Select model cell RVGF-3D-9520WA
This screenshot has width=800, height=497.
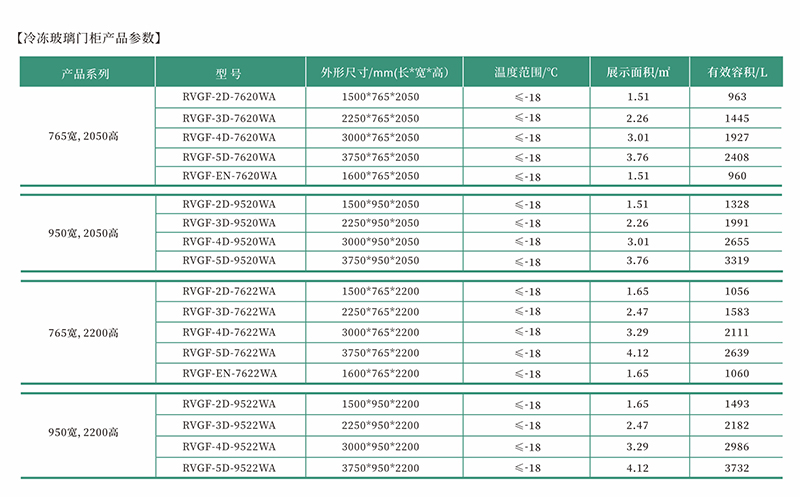click(x=229, y=223)
